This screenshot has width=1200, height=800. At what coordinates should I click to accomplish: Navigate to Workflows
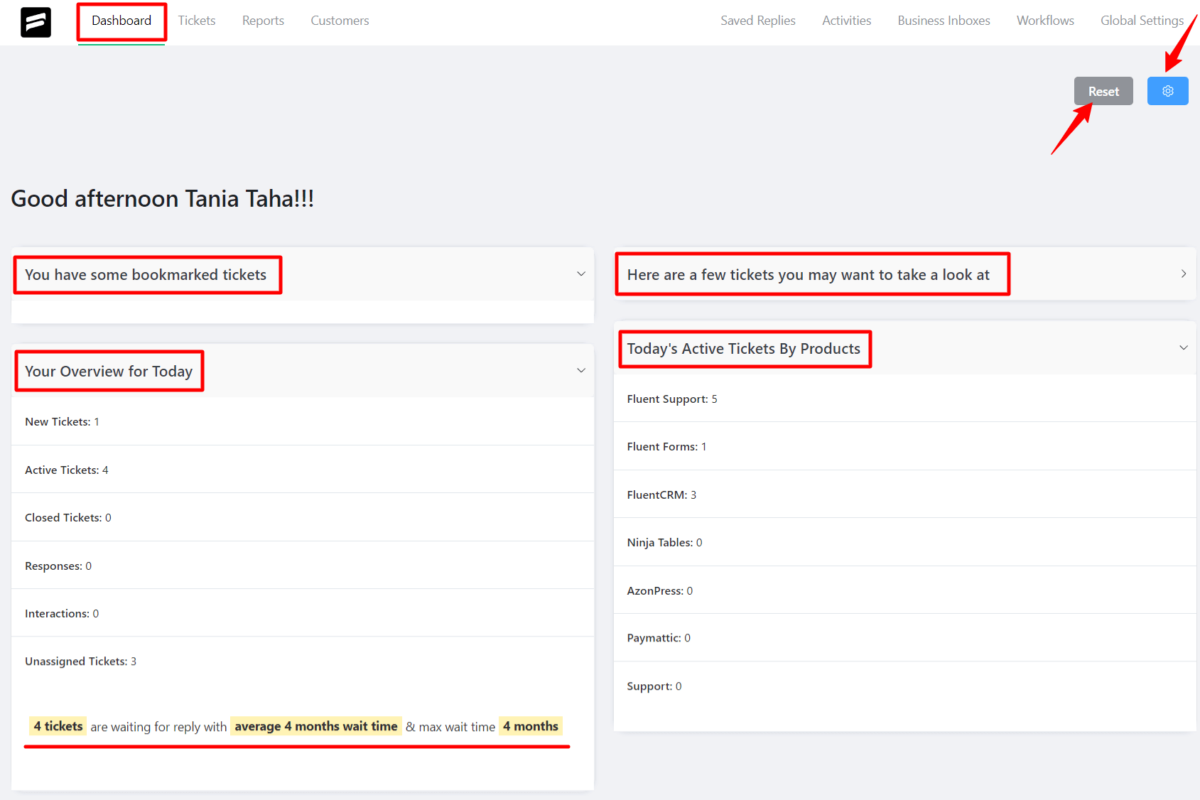click(1044, 20)
